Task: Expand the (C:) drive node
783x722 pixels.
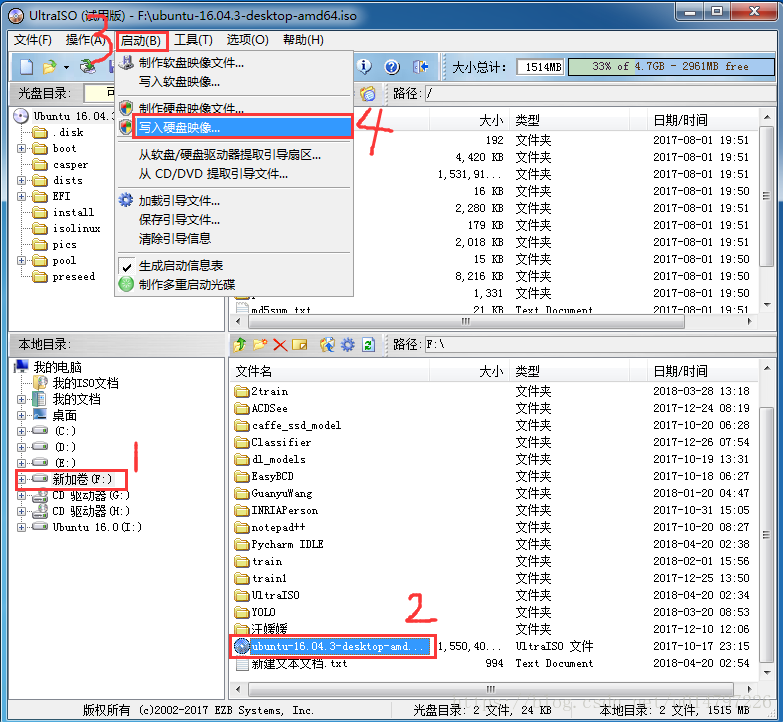Action: pos(21,431)
